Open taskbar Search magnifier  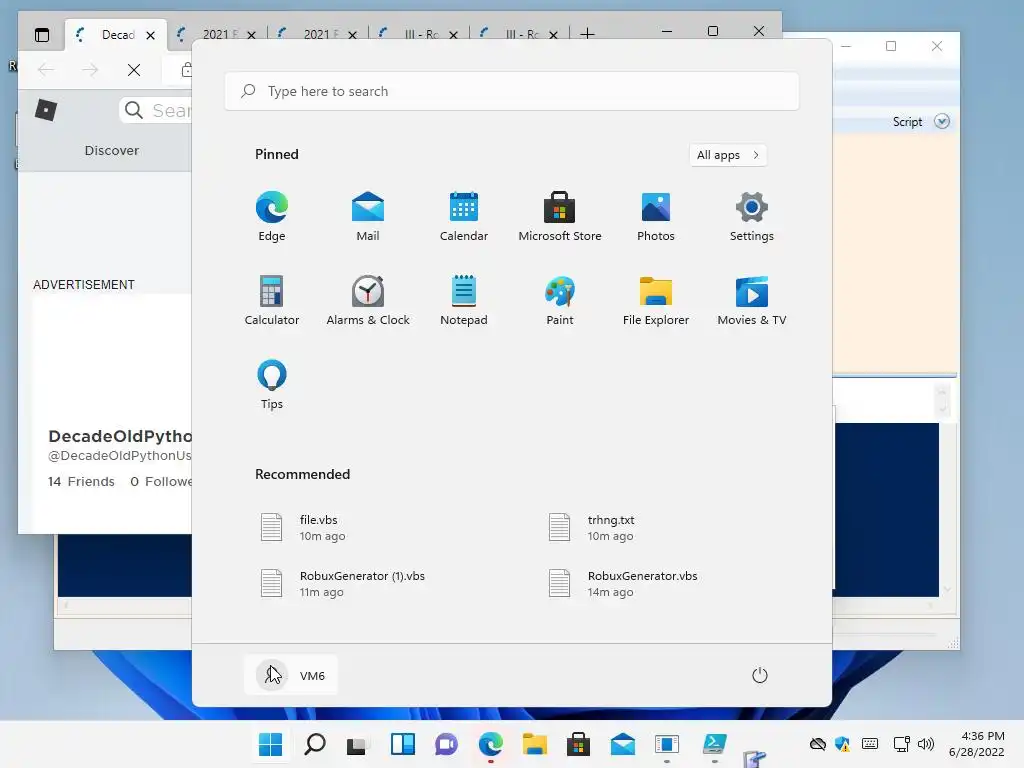315,744
